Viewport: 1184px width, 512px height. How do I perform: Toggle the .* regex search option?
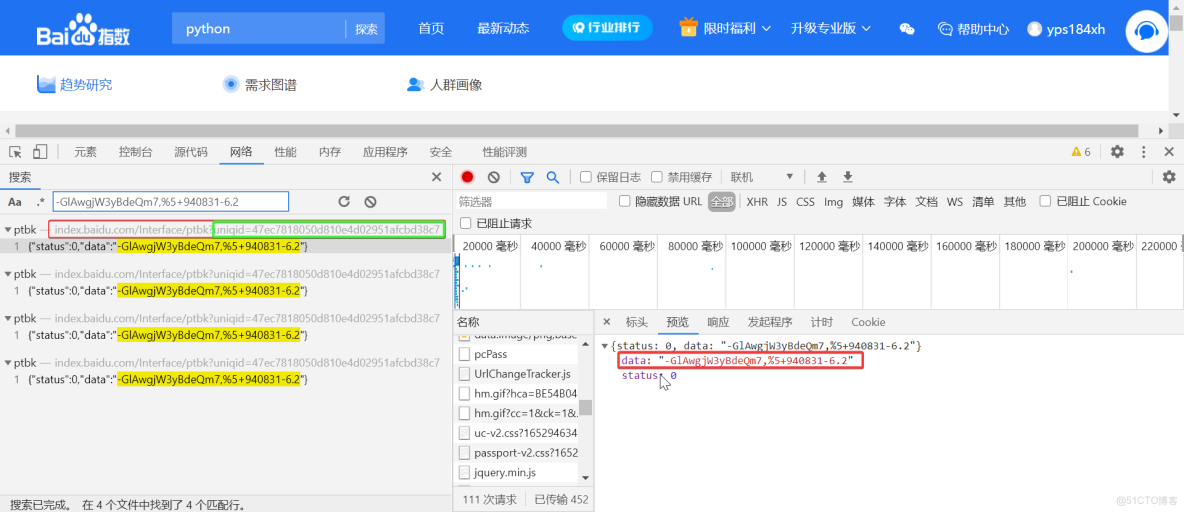point(40,202)
